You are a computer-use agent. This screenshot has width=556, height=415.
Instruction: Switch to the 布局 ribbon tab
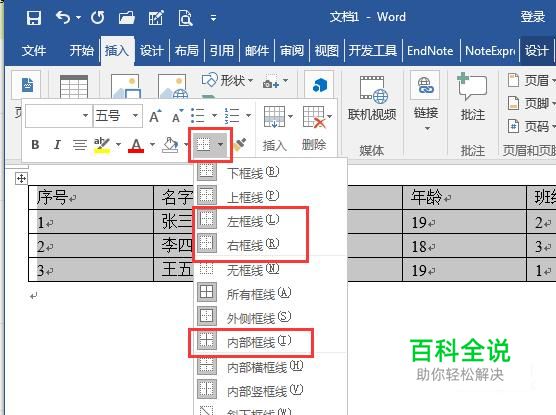point(187,50)
